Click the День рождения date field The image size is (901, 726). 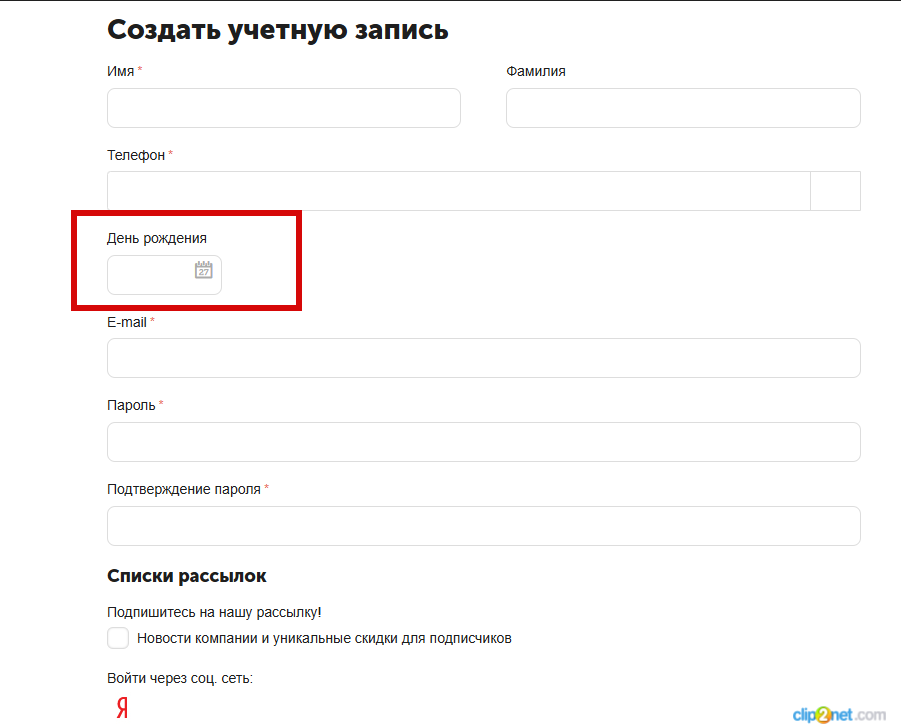(150, 275)
